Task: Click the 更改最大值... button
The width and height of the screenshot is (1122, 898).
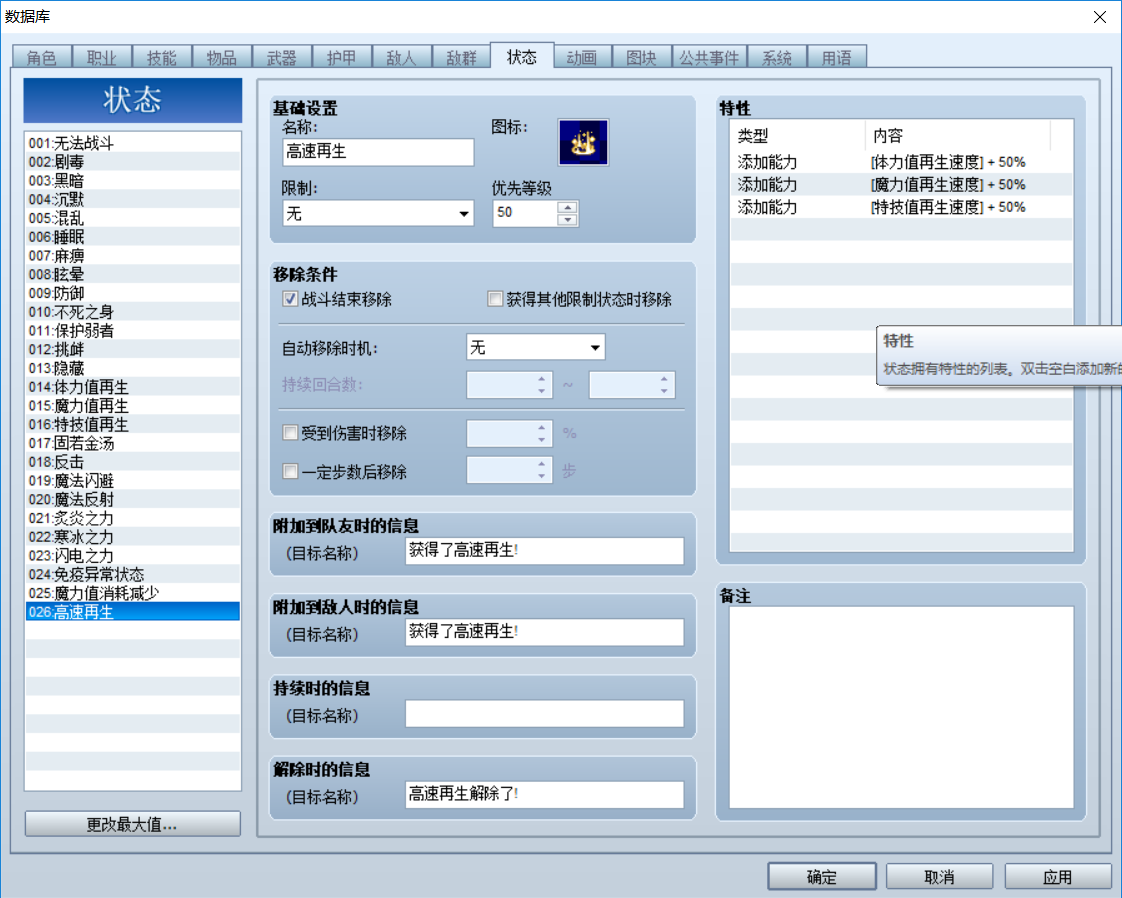Action: pyautogui.click(x=132, y=824)
